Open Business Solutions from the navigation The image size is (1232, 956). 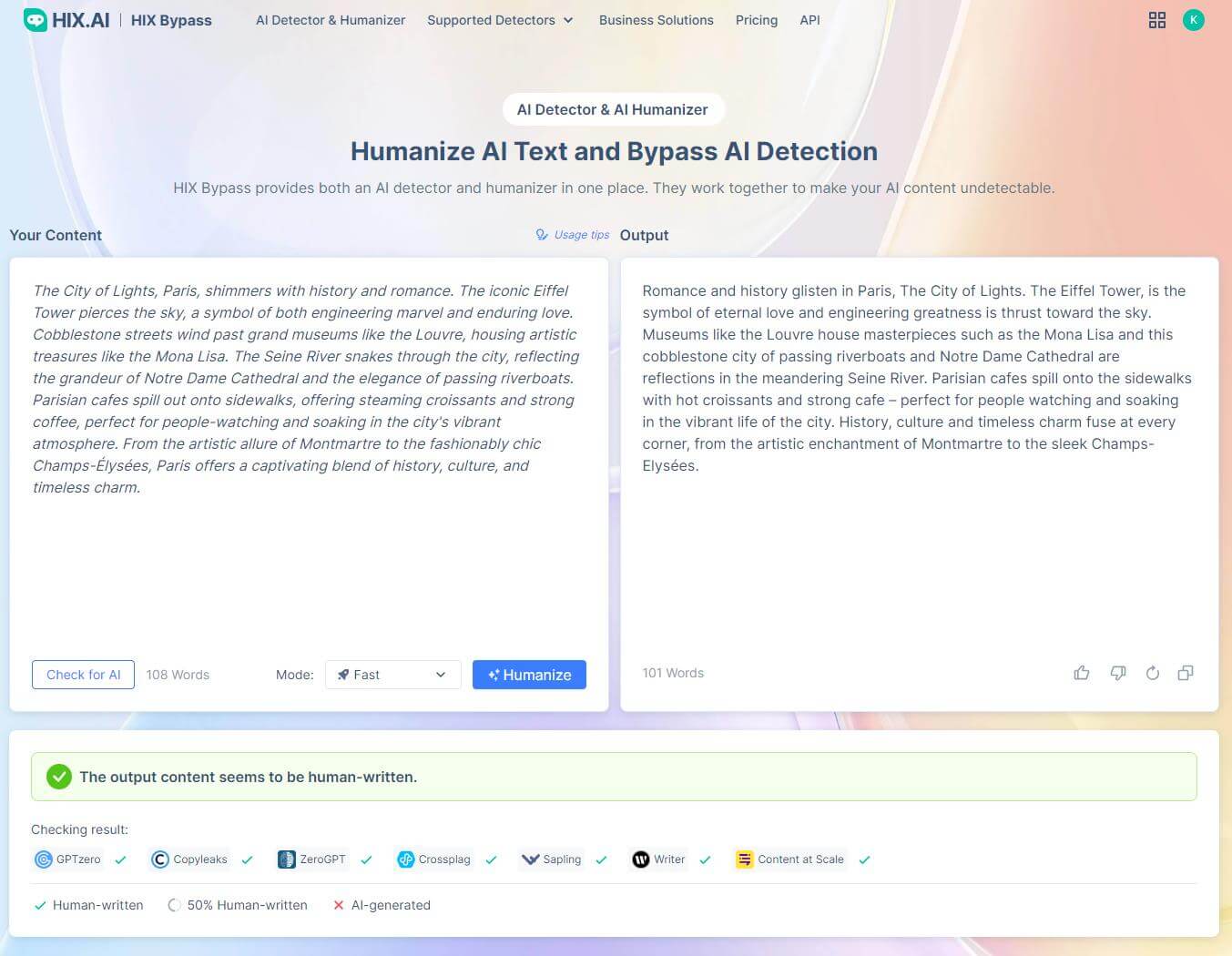(656, 20)
